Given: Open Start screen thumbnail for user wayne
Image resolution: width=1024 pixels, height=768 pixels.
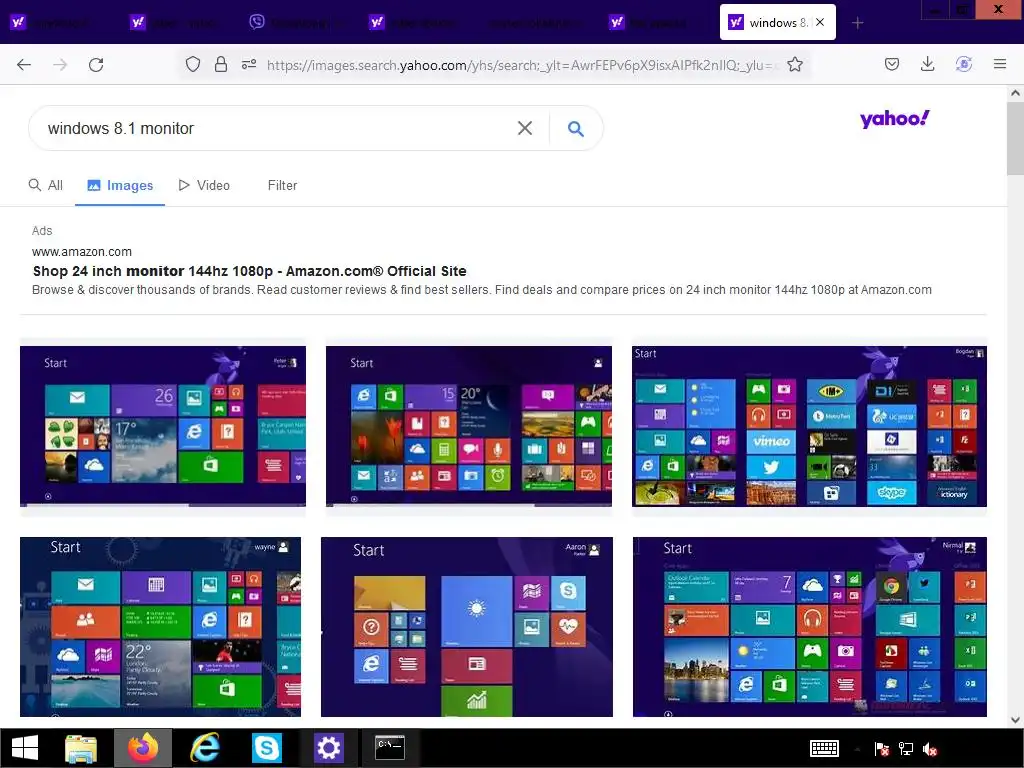Looking at the screenshot, I should click(x=161, y=627).
